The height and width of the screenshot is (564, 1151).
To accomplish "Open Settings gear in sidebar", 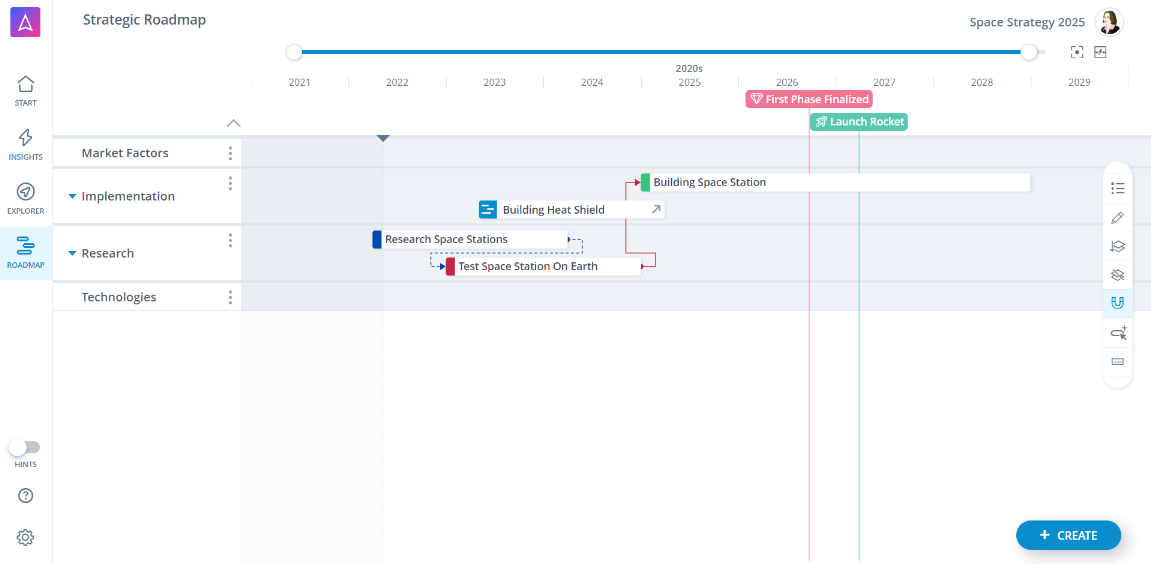I will tap(26, 537).
